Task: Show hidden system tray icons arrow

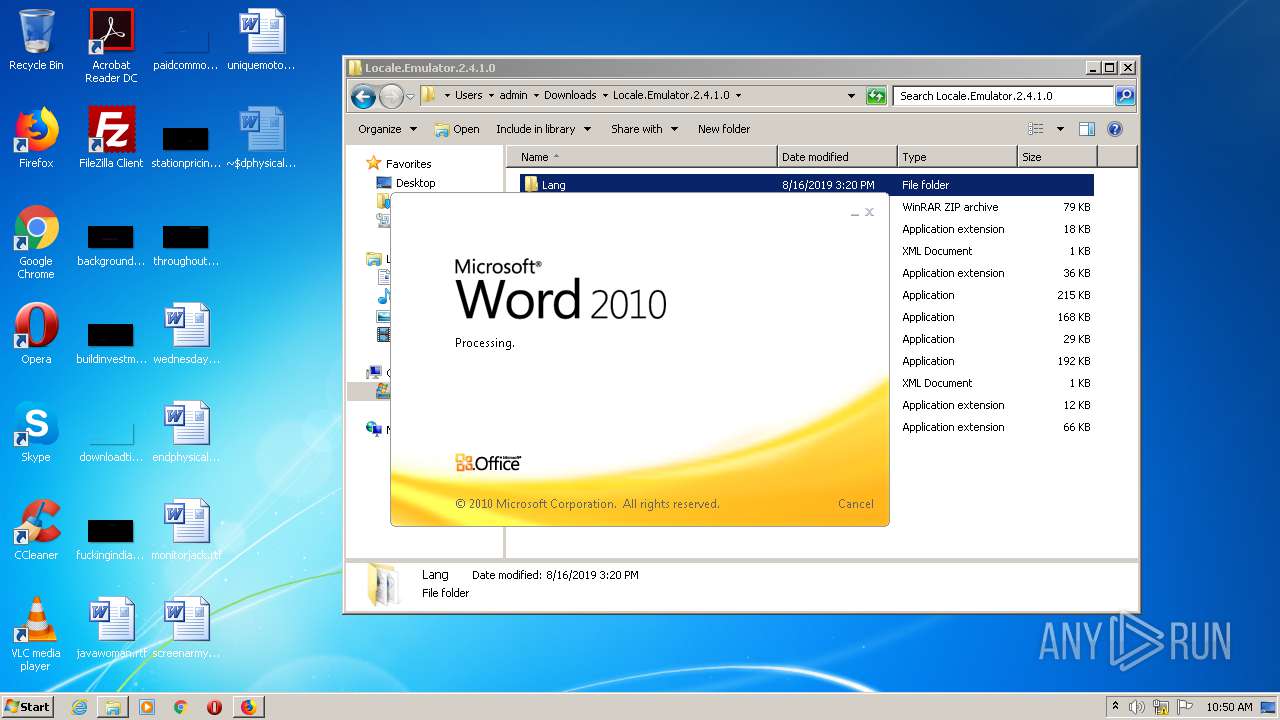Action: click(x=1115, y=707)
